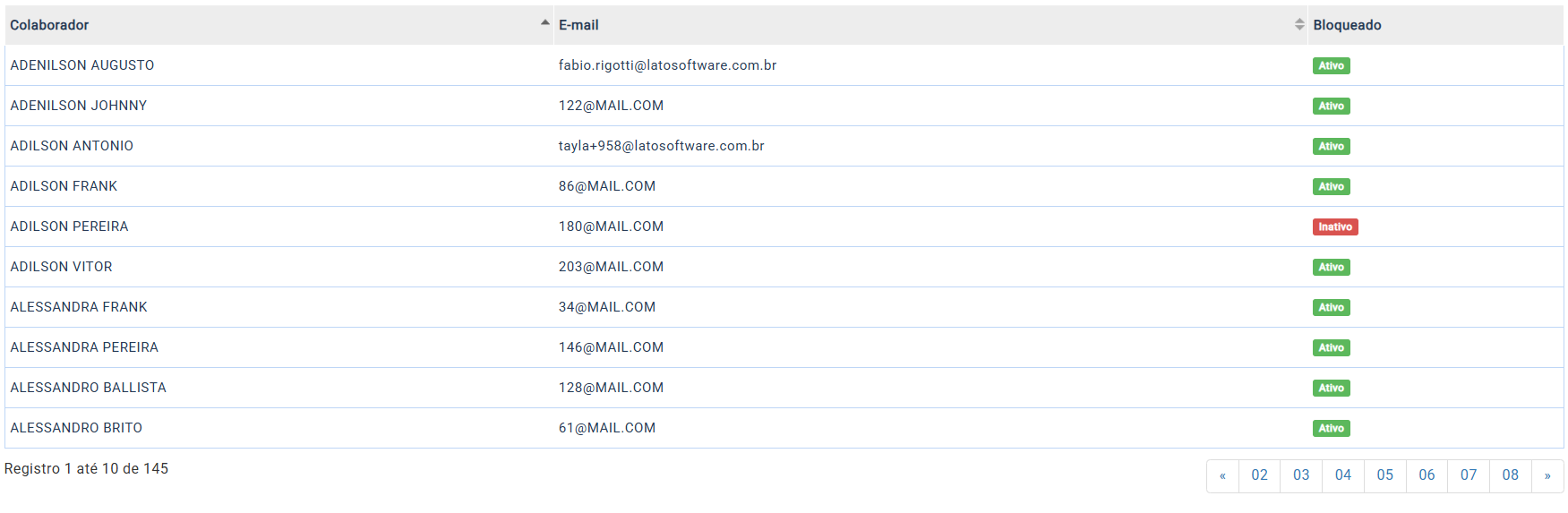Click Ativo badge for ADENILSON AUGUSTO

pyautogui.click(x=1331, y=66)
